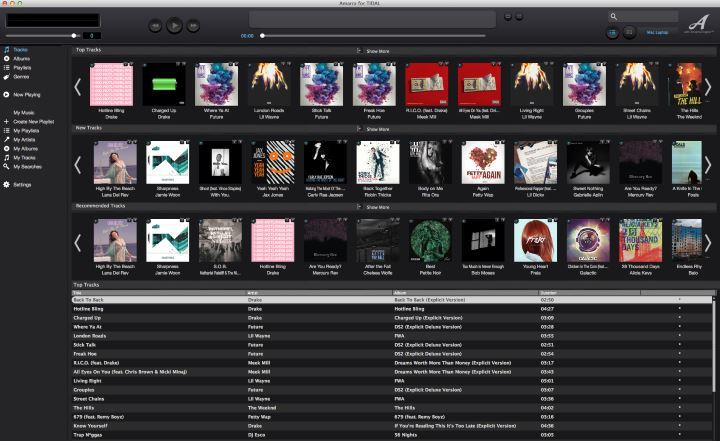Image resolution: width=720 pixels, height=441 pixels.
Task: Click the play button
Action: click(174, 25)
